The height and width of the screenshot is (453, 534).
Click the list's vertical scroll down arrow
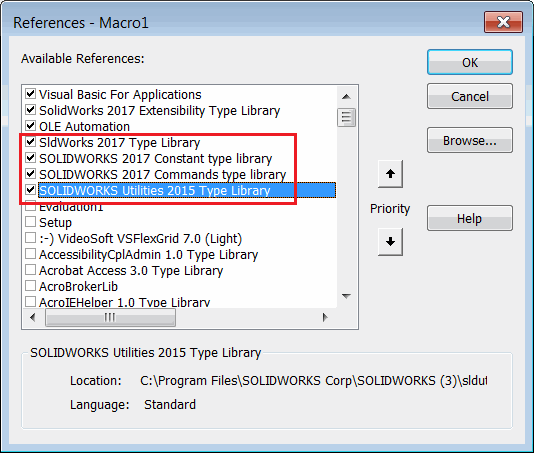(x=346, y=296)
